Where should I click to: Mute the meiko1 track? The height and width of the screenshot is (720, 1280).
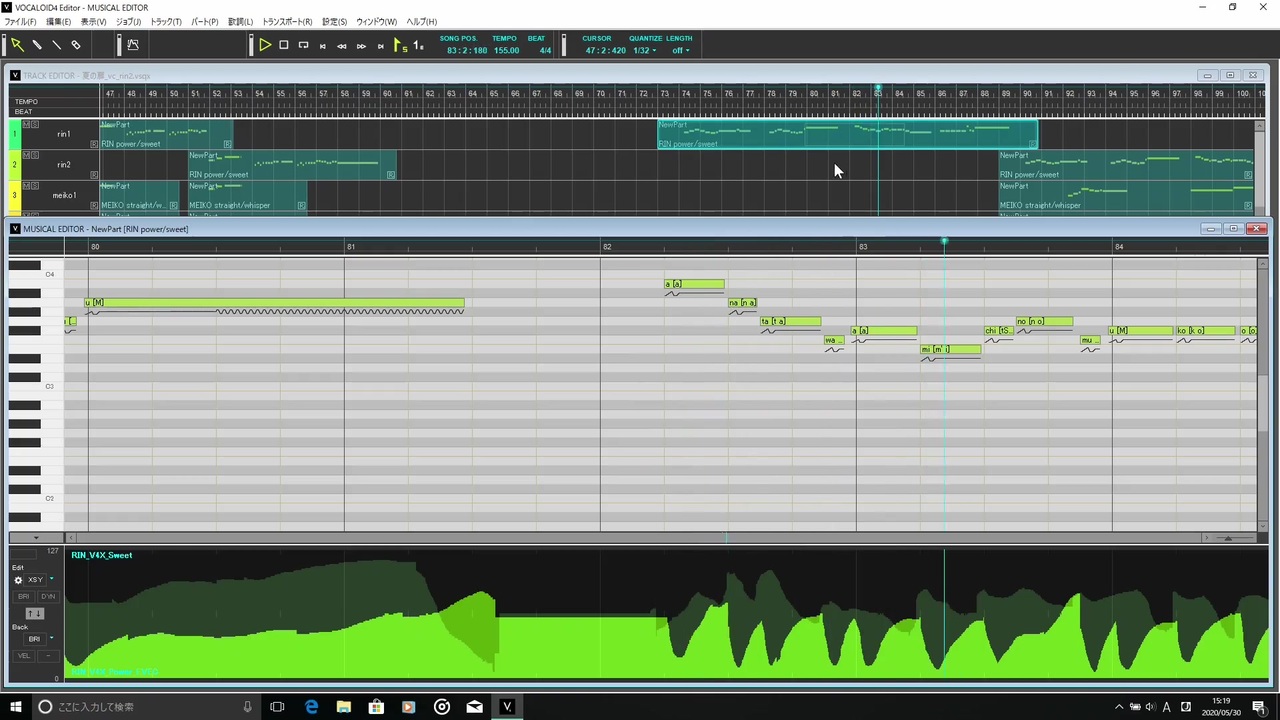26,185
